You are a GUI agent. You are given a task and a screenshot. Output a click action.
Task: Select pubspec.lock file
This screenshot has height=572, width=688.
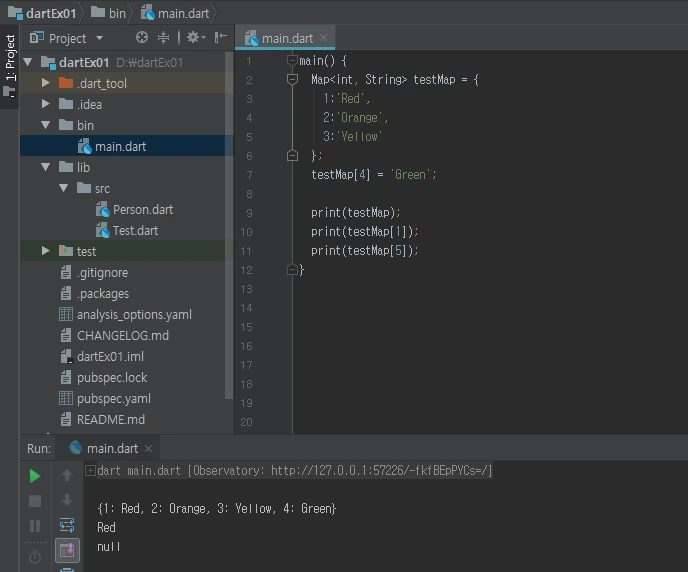pyautogui.click(x=112, y=378)
